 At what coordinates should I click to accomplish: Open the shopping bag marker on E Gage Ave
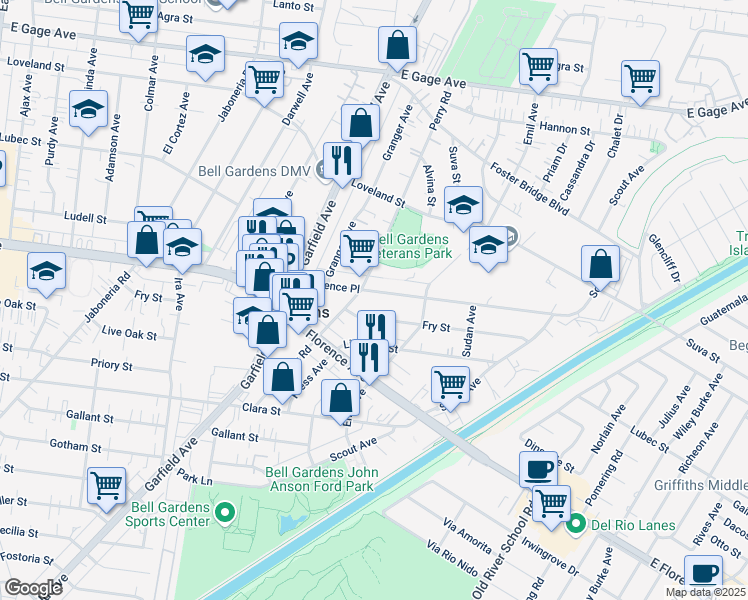click(x=397, y=46)
